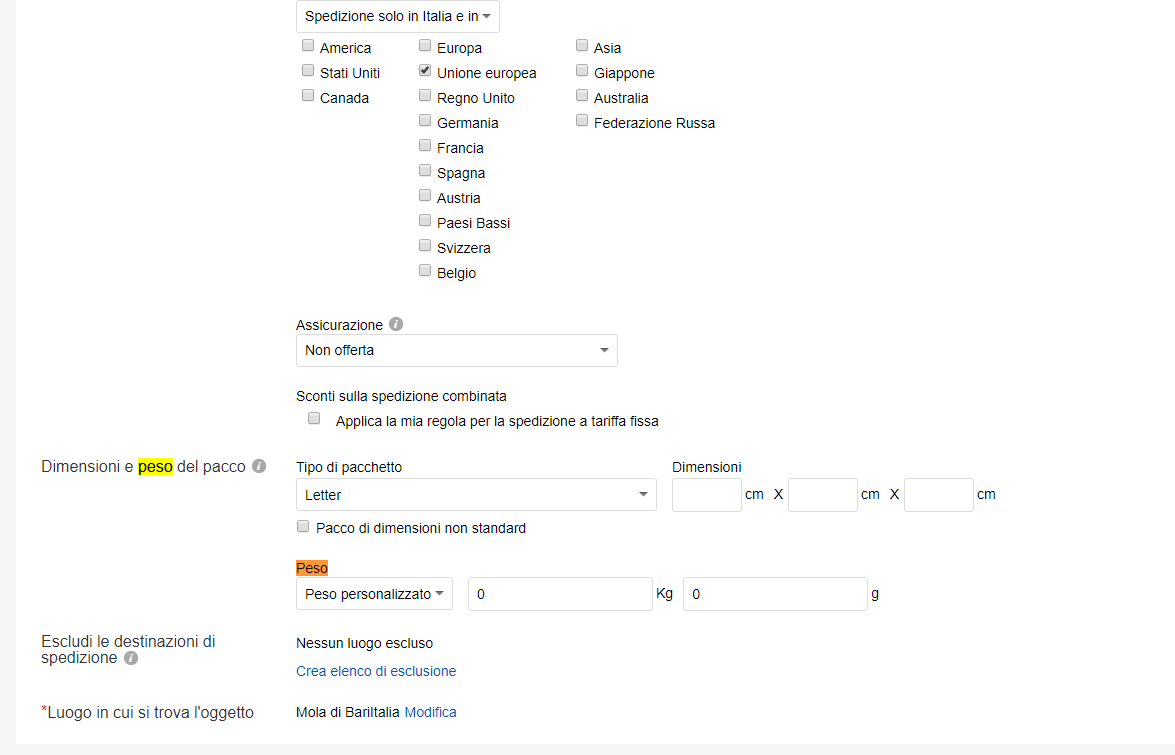Click the Crea elenco di esclusione link
The width and height of the screenshot is (1175, 755).
click(x=376, y=671)
